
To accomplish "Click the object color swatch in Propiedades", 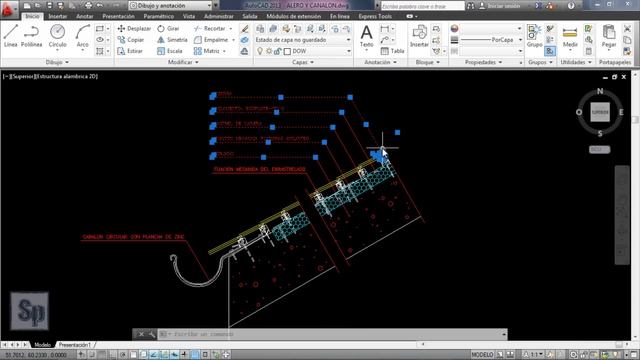I will [454, 29].
